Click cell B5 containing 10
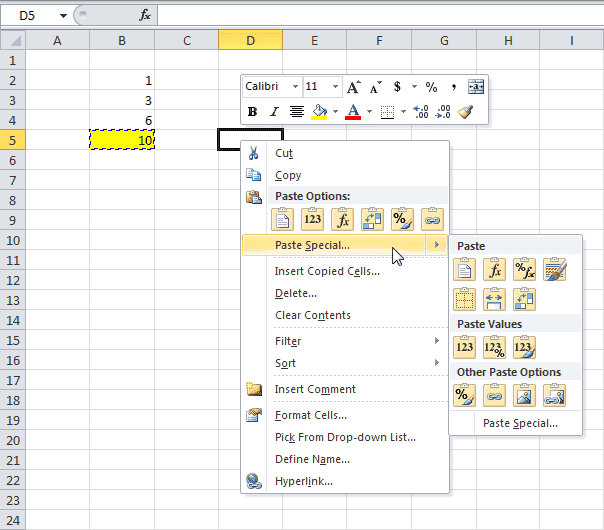 122,140
